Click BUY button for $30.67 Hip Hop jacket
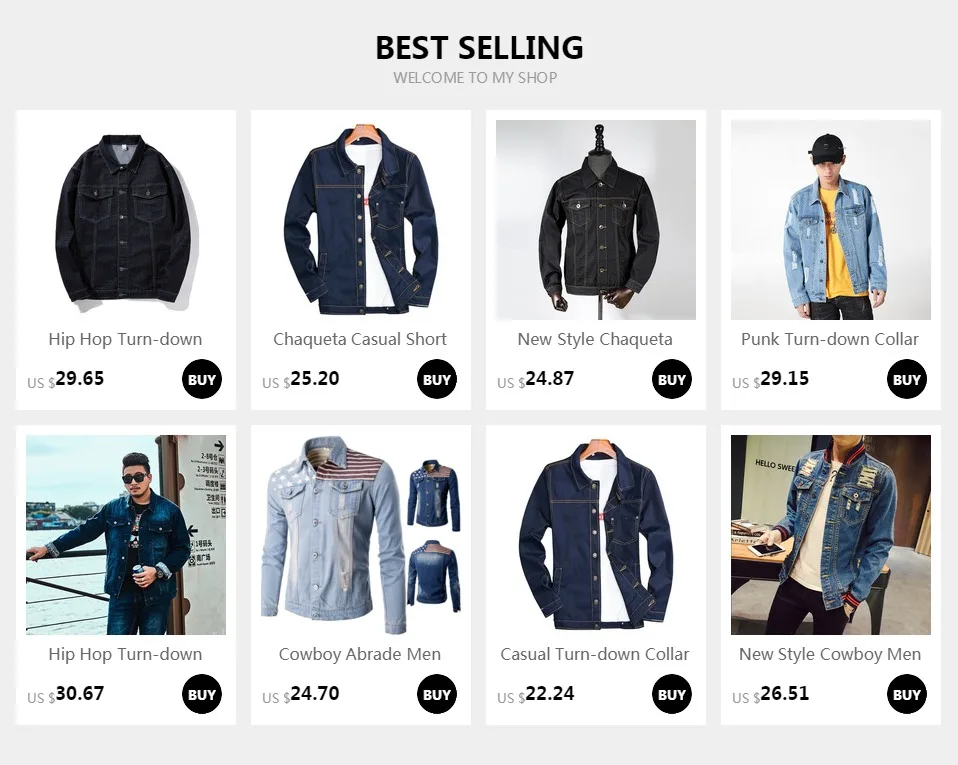Viewport: 958px width, 765px height. (x=202, y=694)
